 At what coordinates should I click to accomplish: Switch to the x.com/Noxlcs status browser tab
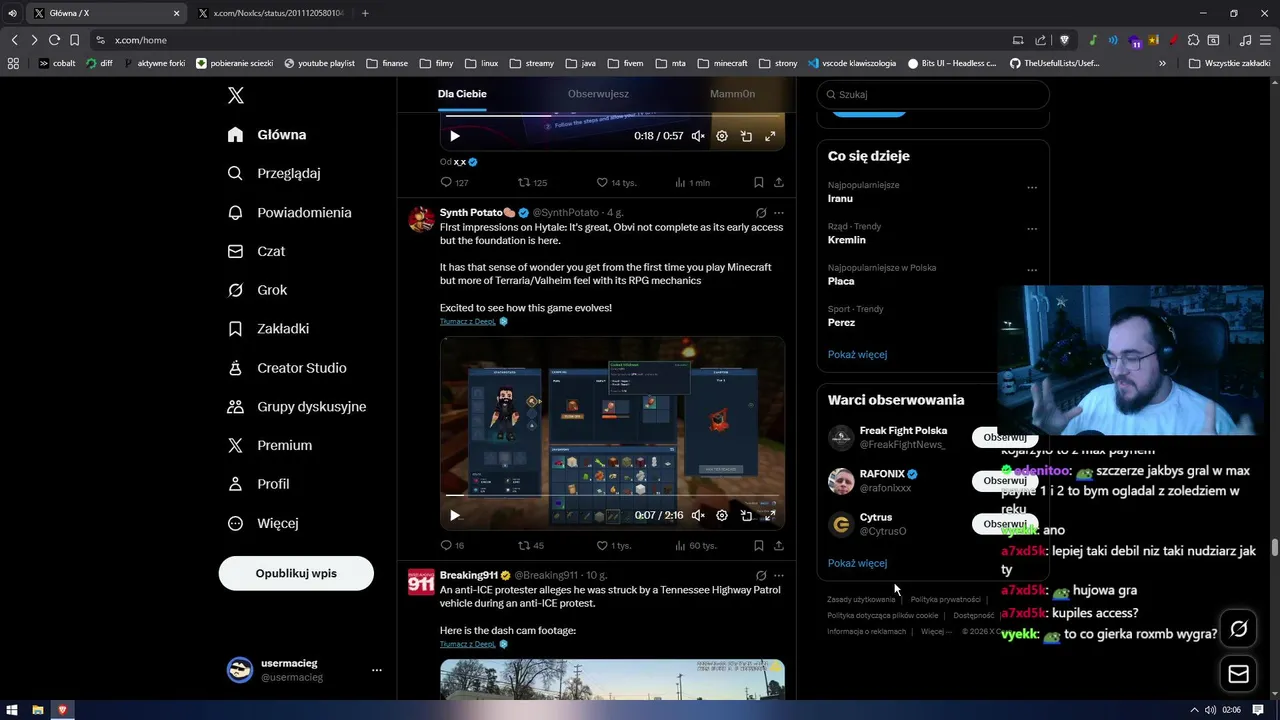270,13
